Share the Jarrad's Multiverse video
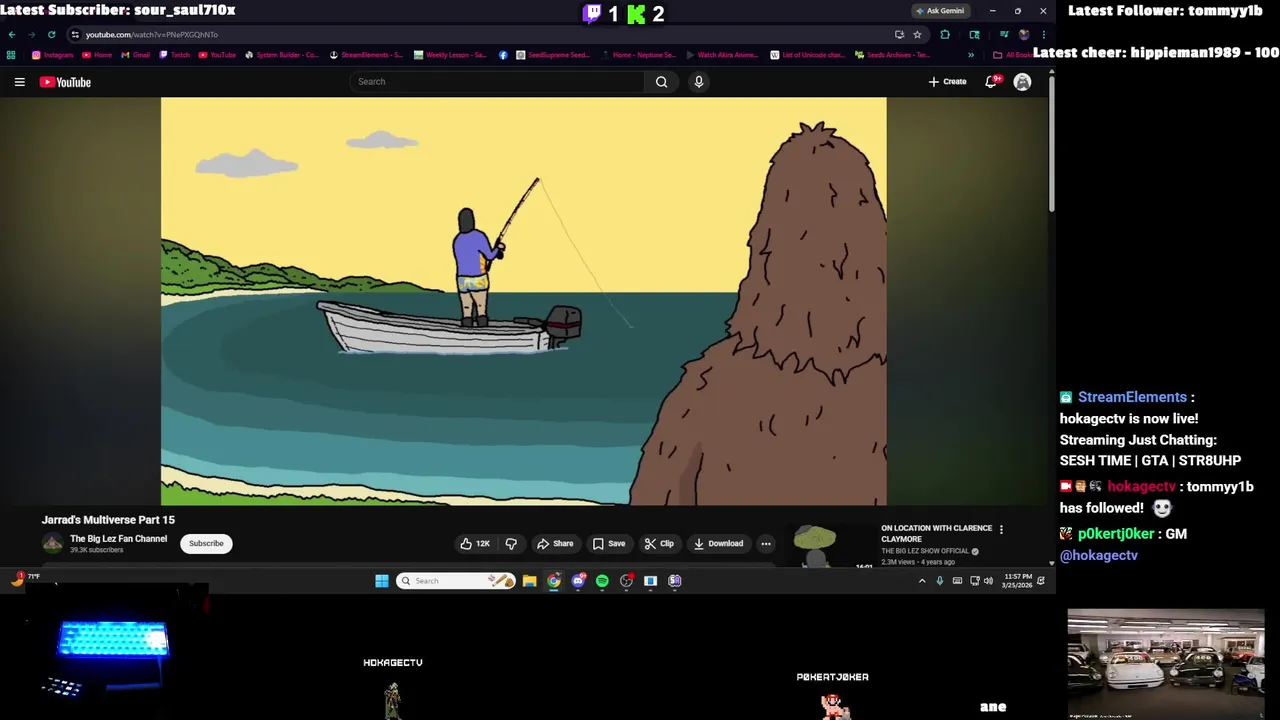Image resolution: width=1280 pixels, height=720 pixels. click(555, 544)
